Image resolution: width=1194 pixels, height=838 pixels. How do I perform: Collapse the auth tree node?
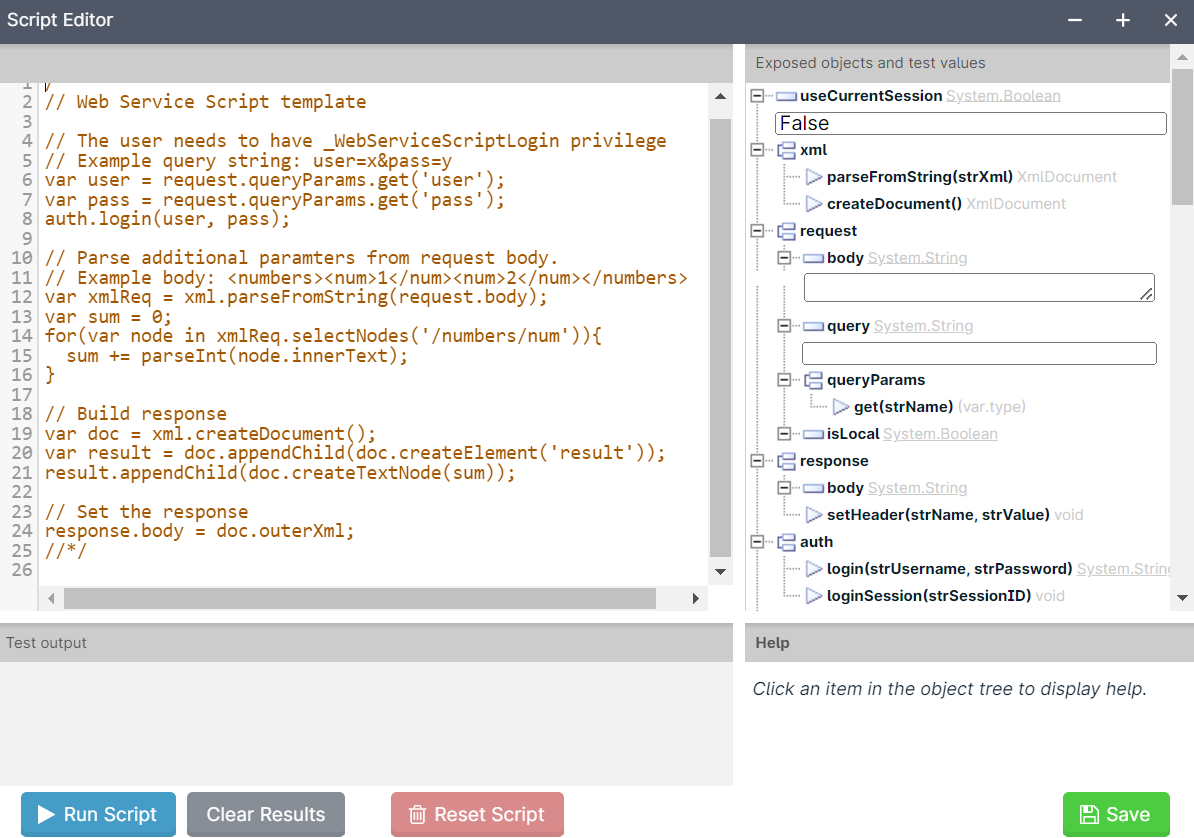point(757,542)
